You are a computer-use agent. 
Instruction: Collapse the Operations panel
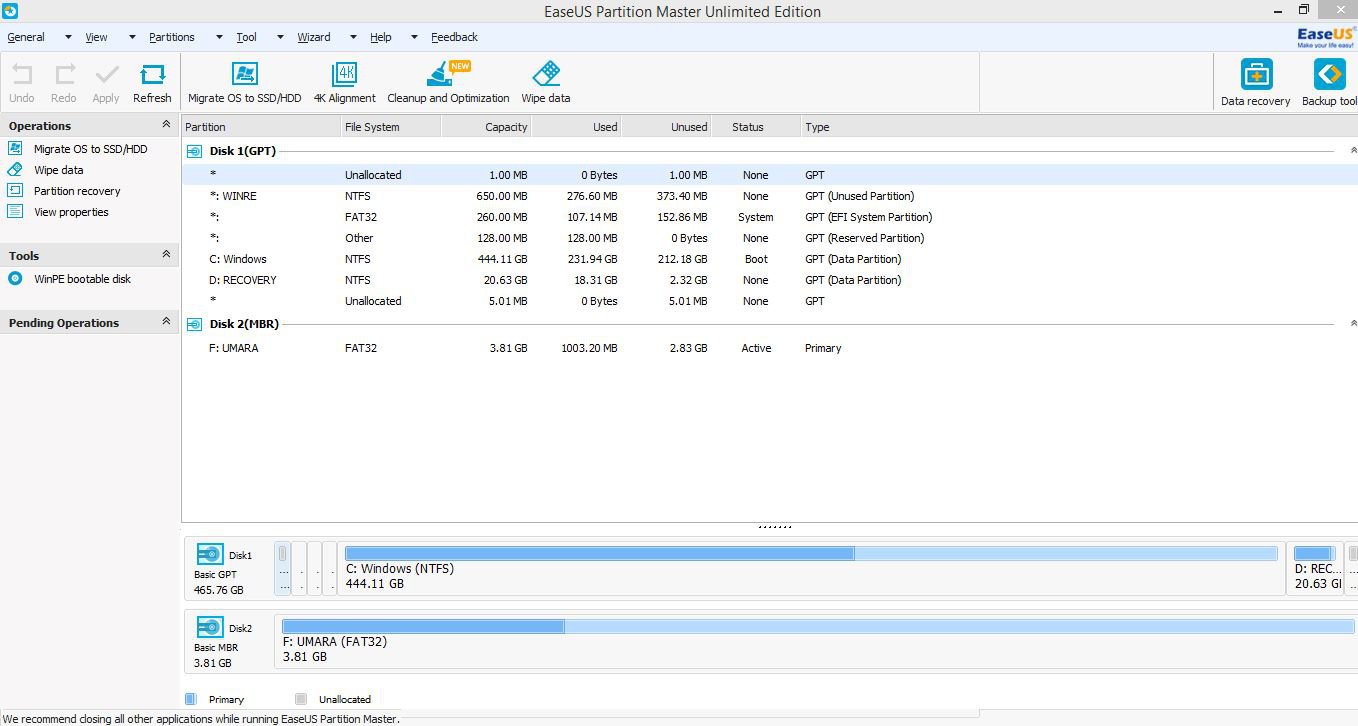[x=166, y=125]
